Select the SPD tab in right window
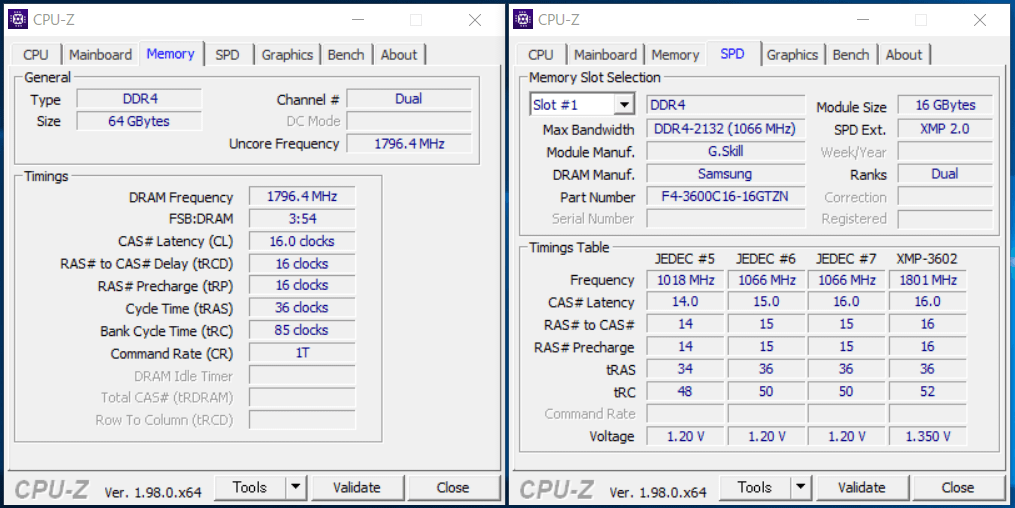The width and height of the screenshot is (1015, 508). [x=732, y=54]
